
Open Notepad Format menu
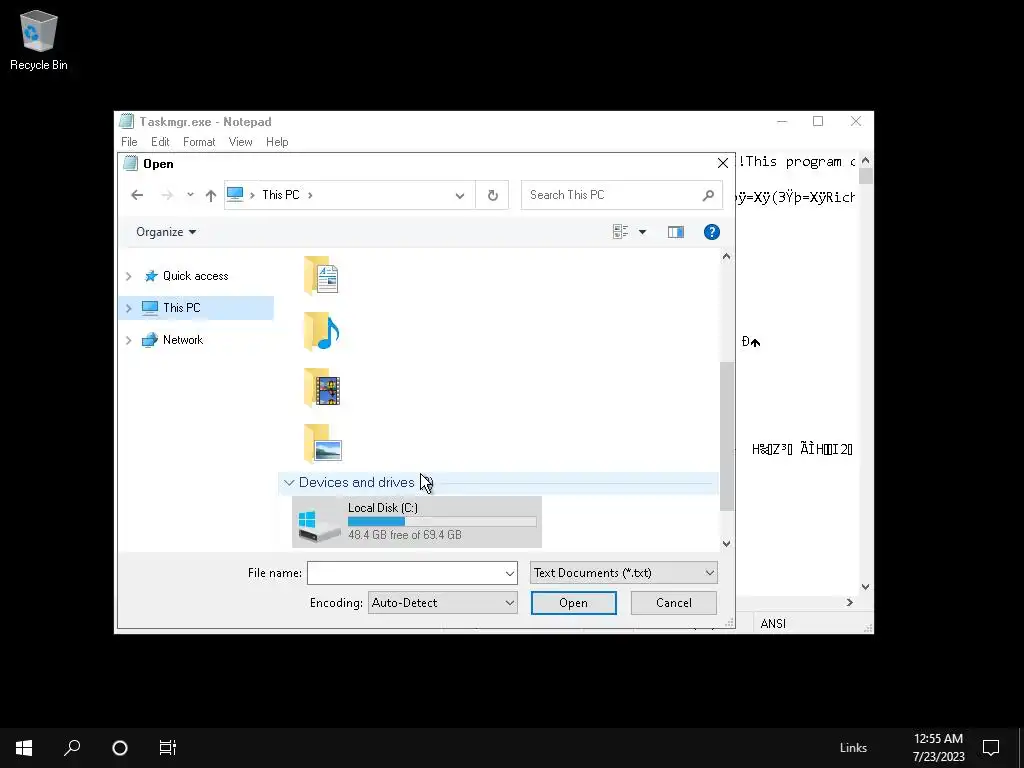coord(199,142)
